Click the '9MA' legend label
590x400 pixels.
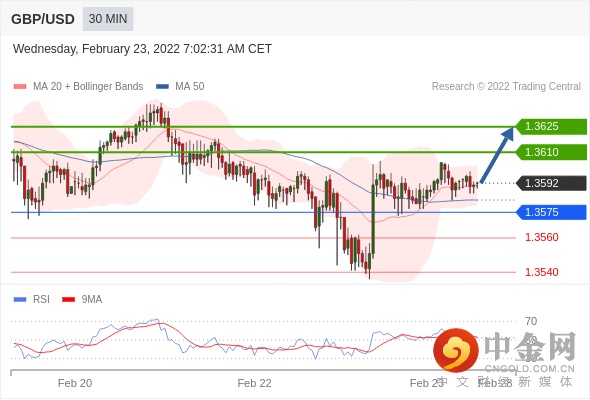92,300
